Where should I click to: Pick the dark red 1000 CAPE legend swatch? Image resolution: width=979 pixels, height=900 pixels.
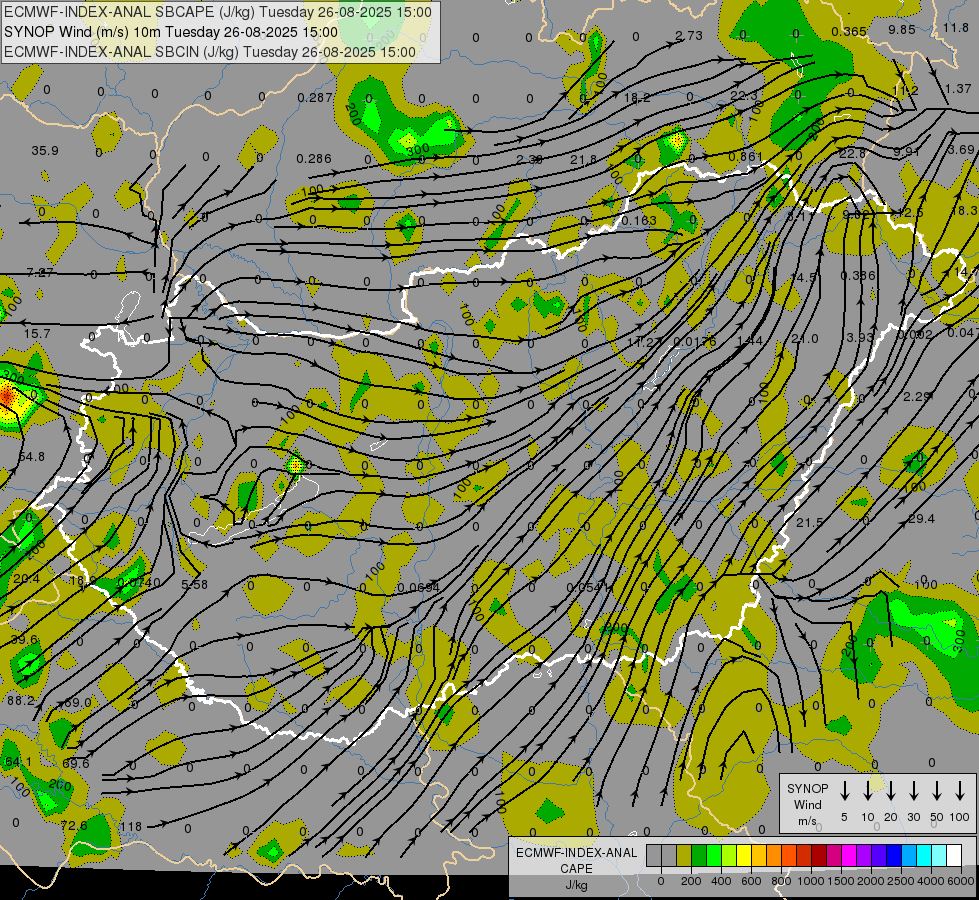[819, 856]
